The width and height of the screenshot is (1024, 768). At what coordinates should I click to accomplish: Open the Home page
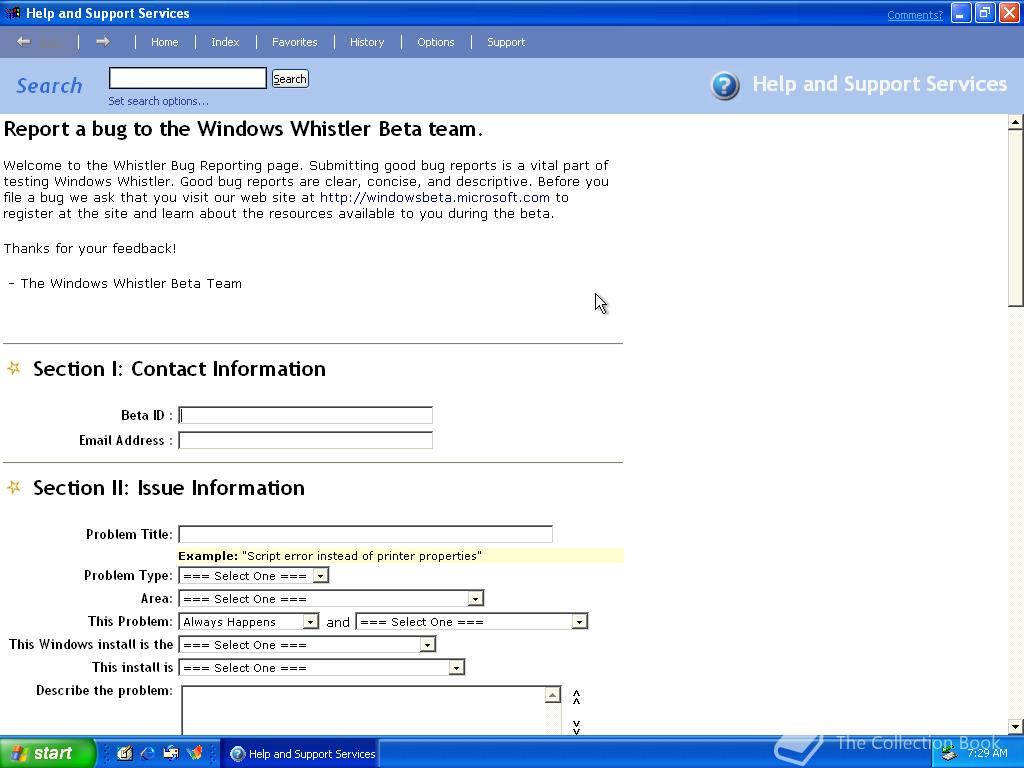click(165, 42)
